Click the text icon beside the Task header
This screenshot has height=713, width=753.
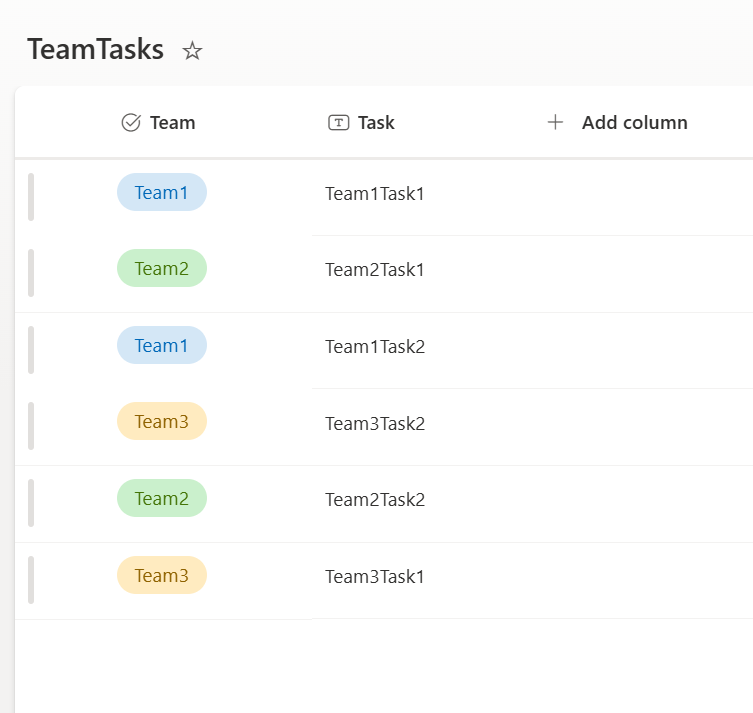[x=338, y=123]
